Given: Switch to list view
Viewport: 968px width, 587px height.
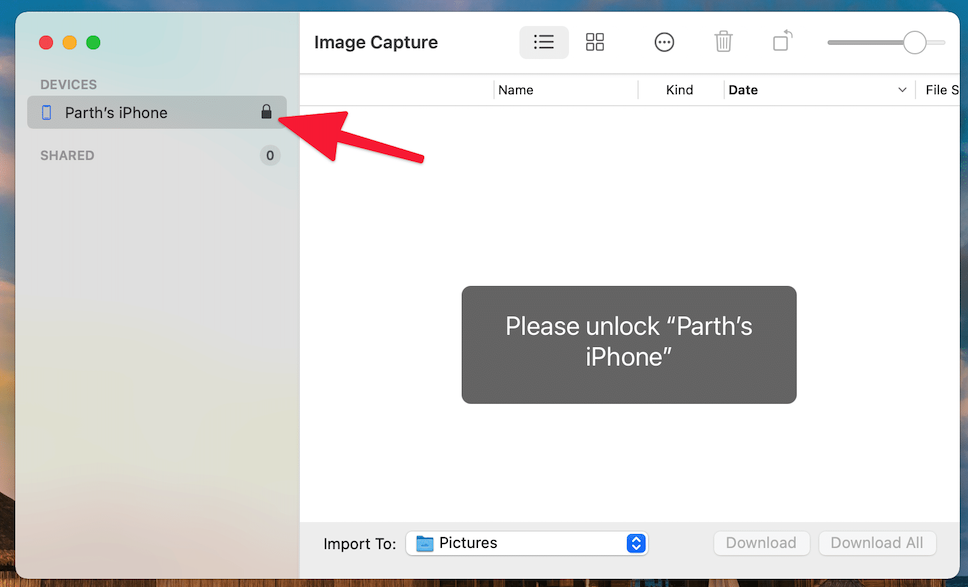Looking at the screenshot, I should pos(544,42).
